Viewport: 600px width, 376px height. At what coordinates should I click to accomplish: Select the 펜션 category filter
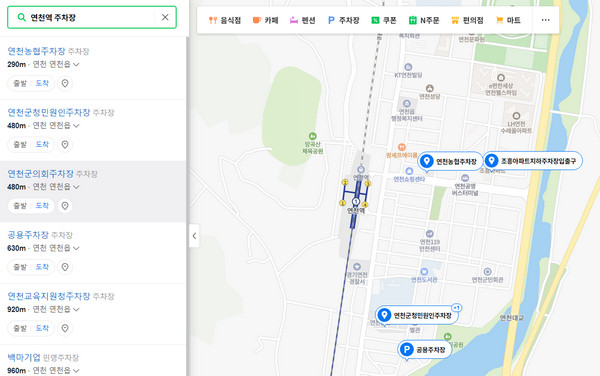click(x=302, y=20)
